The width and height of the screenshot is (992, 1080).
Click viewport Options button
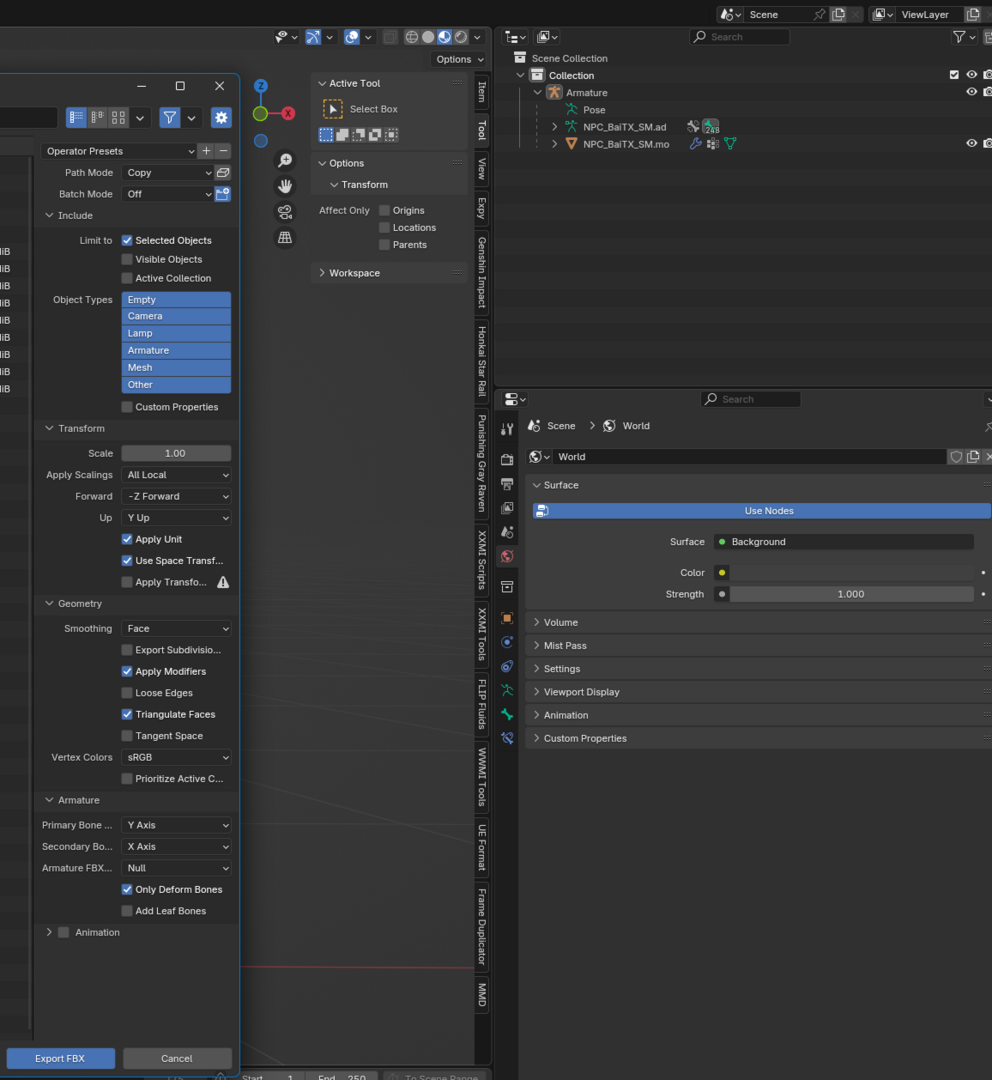pyautogui.click(x=459, y=59)
